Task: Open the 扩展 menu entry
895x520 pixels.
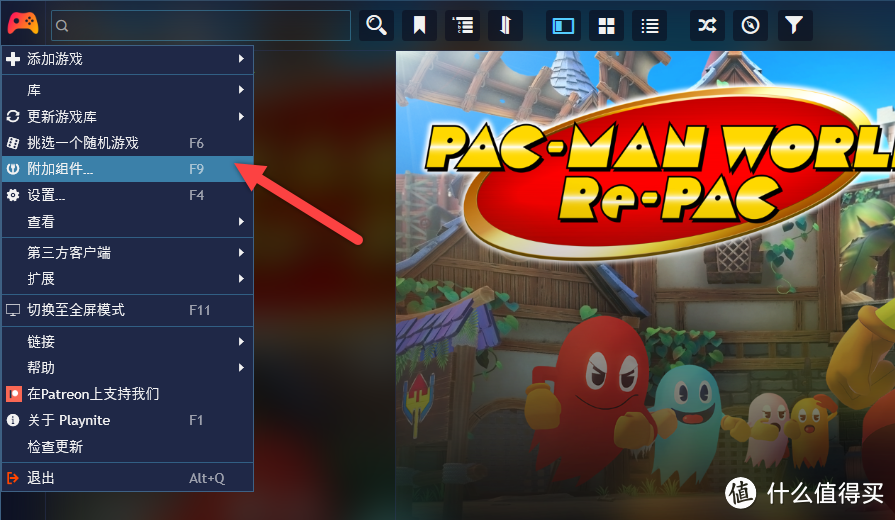Action: pos(128,279)
